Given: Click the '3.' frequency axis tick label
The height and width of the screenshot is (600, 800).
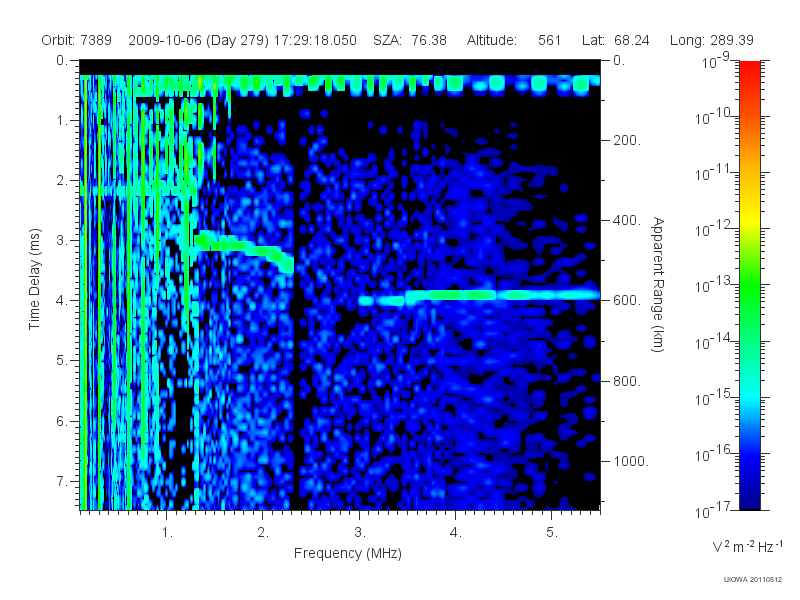Looking at the screenshot, I should click(360, 533).
